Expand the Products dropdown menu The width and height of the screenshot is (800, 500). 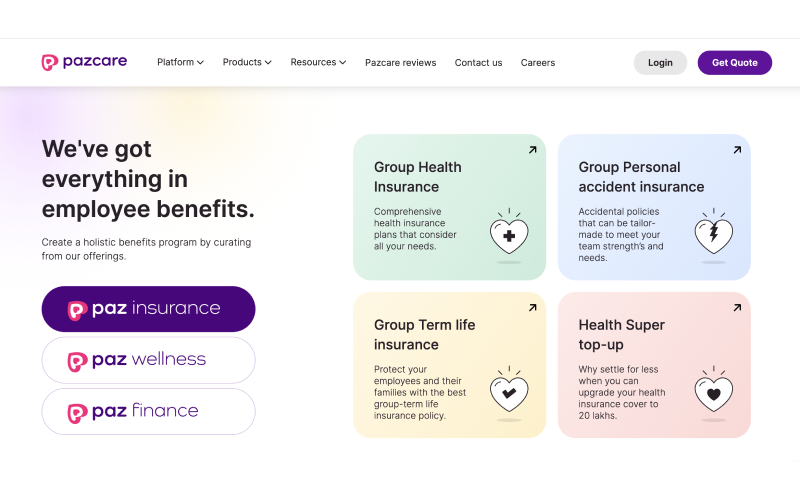(x=247, y=62)
